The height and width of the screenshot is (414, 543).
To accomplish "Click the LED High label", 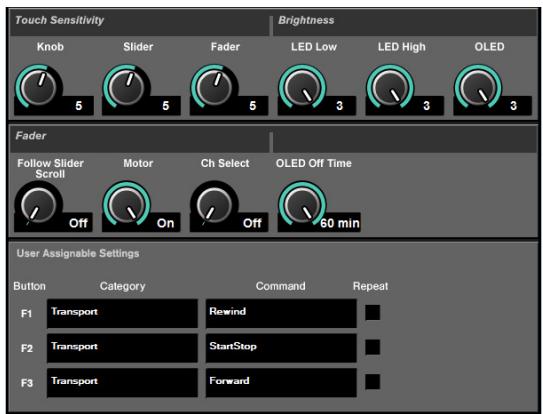I will tap(402, 47).
